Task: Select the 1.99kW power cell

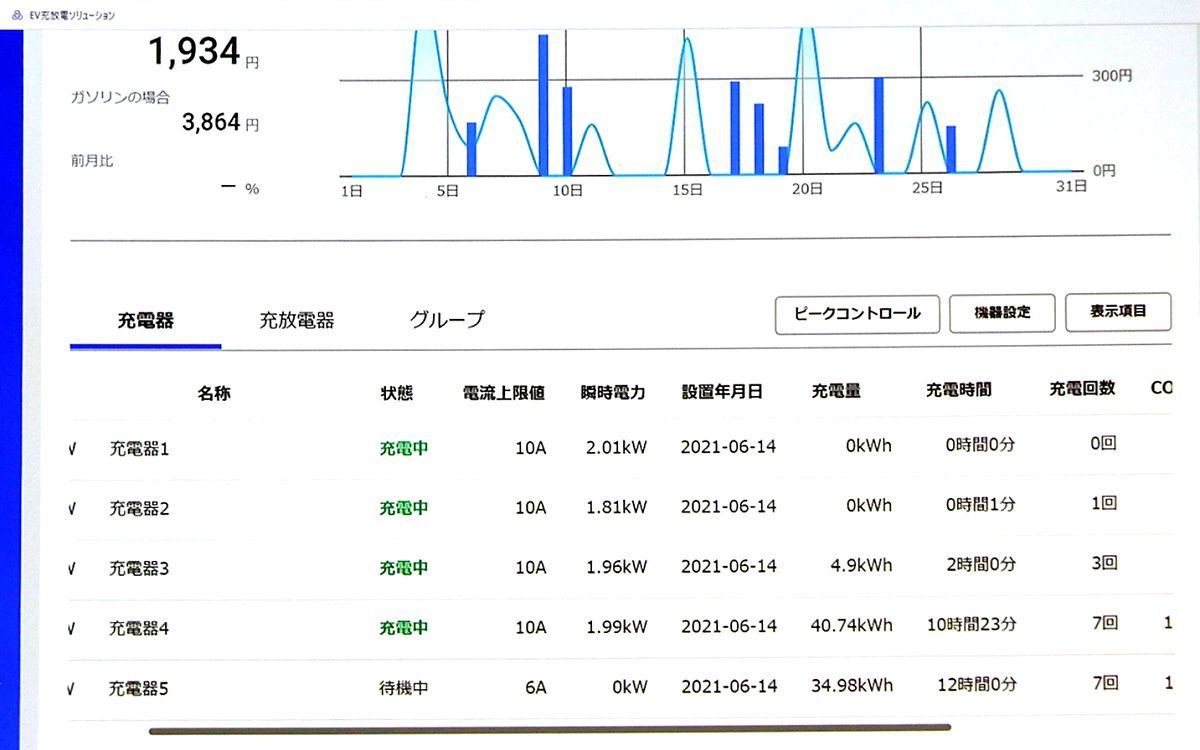Action: point(617,627)
